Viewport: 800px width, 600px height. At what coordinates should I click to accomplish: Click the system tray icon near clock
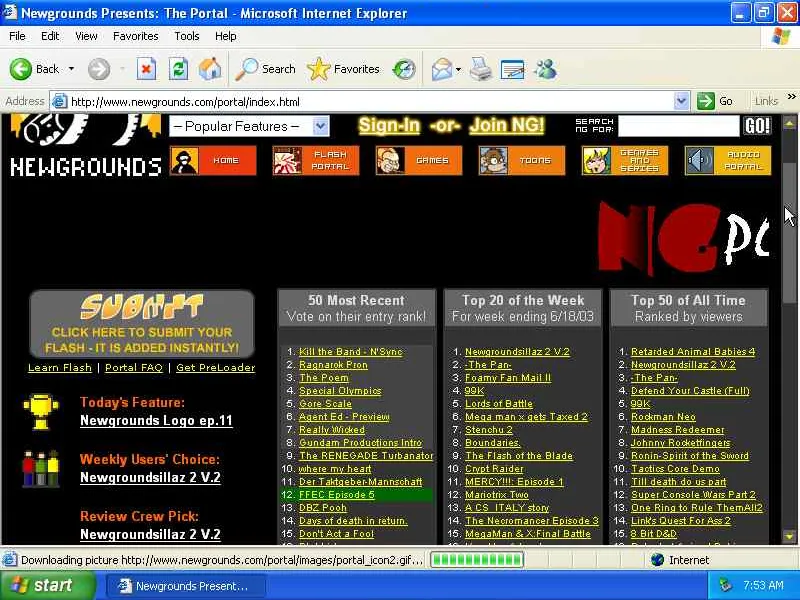(725, 585)
